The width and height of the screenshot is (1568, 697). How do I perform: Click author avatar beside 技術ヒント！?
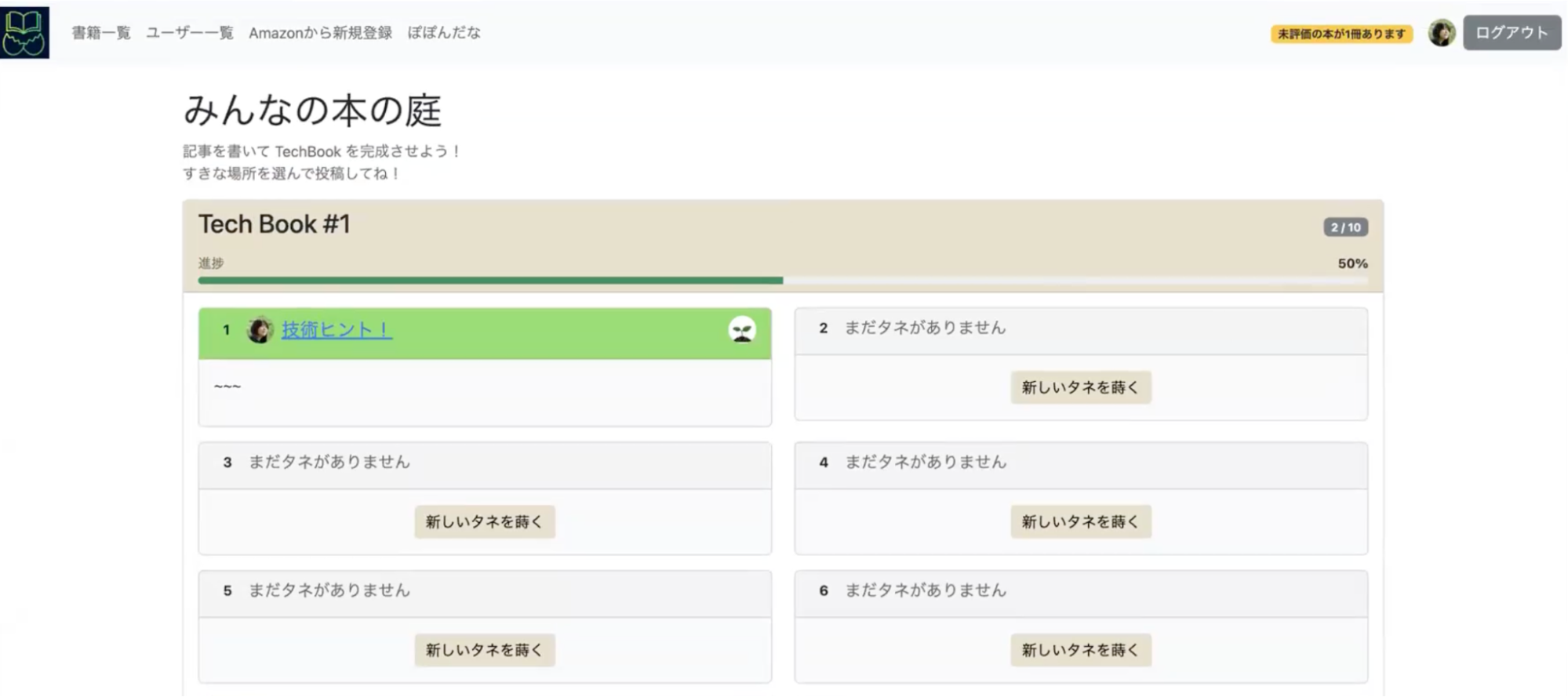260,330
